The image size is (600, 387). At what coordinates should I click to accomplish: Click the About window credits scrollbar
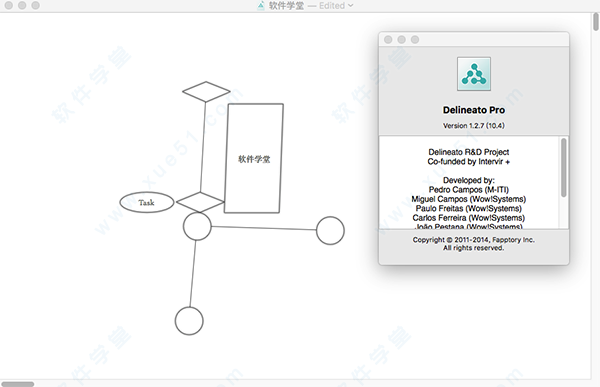point(564,168)
